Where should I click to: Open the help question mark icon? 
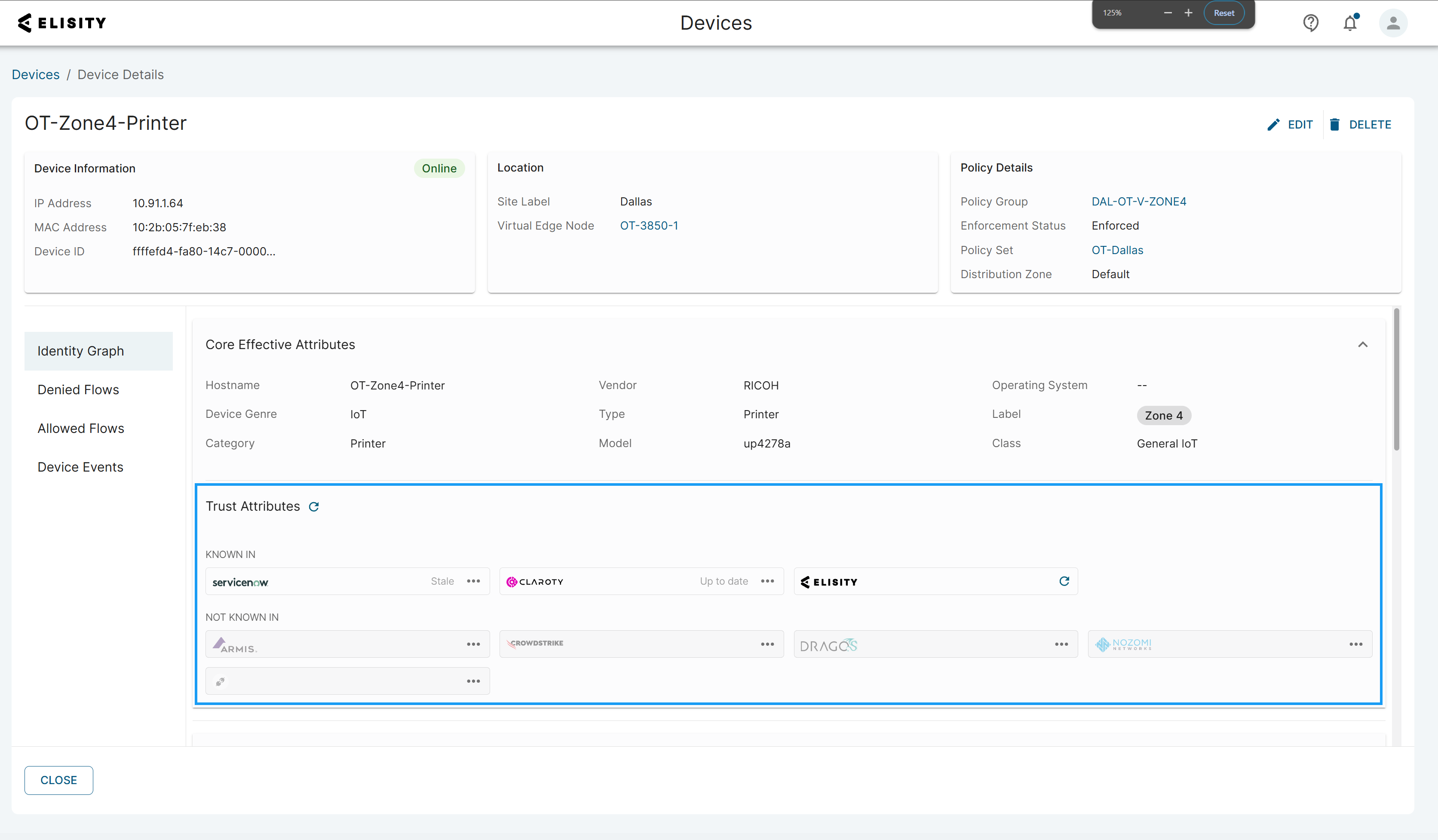[x=1311, y=23]
